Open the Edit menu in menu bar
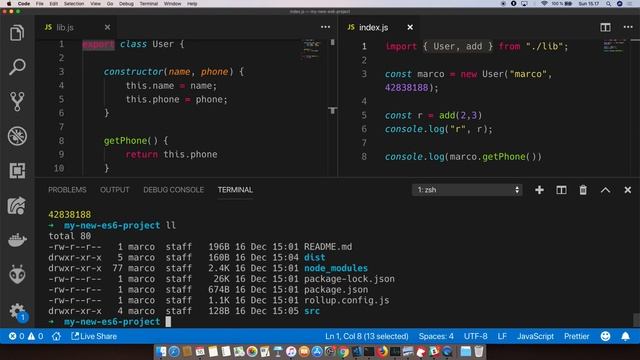 click(53, 4)
